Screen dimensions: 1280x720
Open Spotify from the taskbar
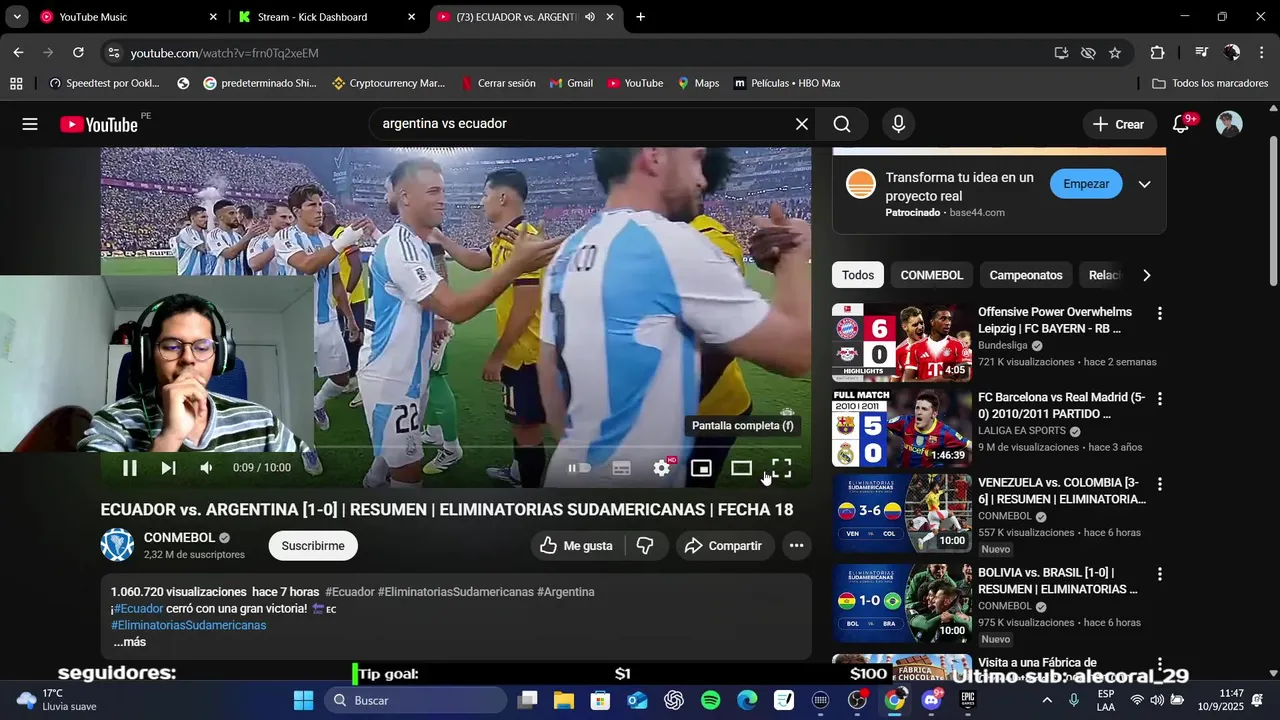[711, 700]
